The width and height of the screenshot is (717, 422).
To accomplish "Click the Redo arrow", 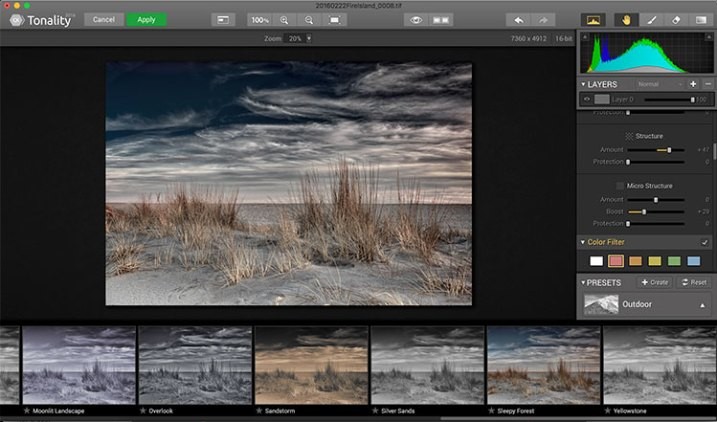I will pyautogui.click(x=543, y=20).
